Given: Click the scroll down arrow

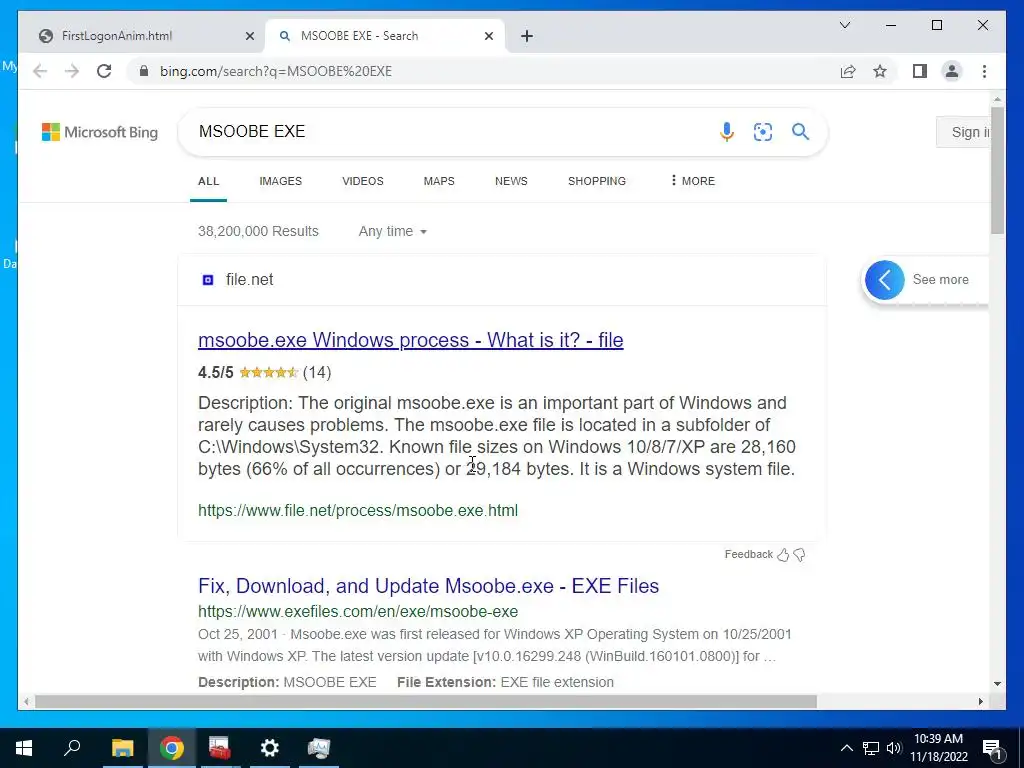Looking at the screenshot, I should point(997,684).
